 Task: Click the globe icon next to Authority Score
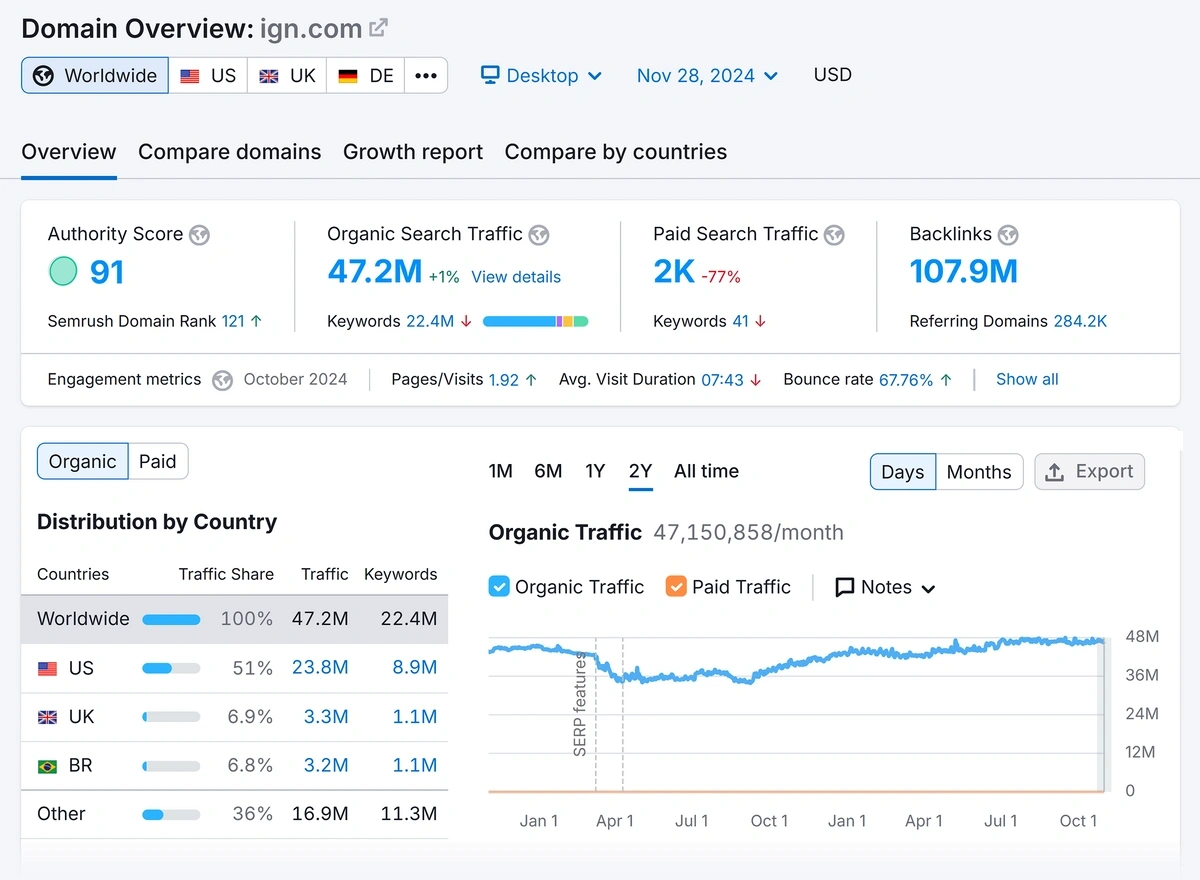pos(199,235)
